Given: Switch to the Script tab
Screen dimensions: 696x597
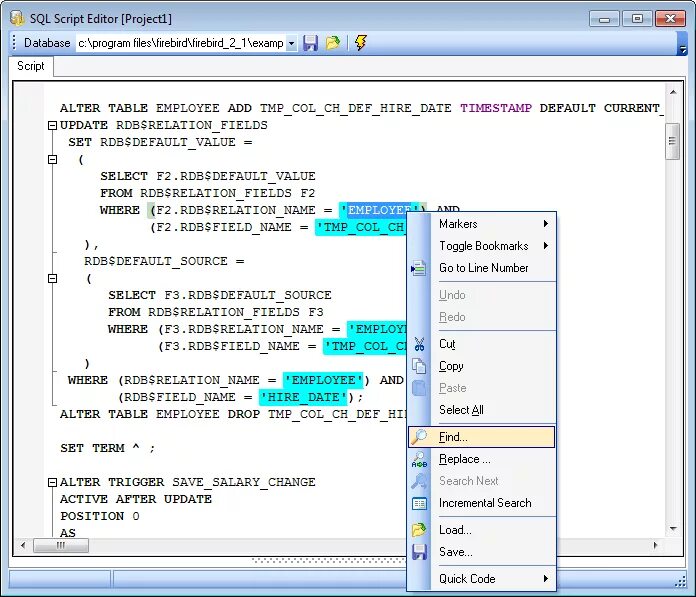Looking at the screenshot, I should click(x=31, y=66).
